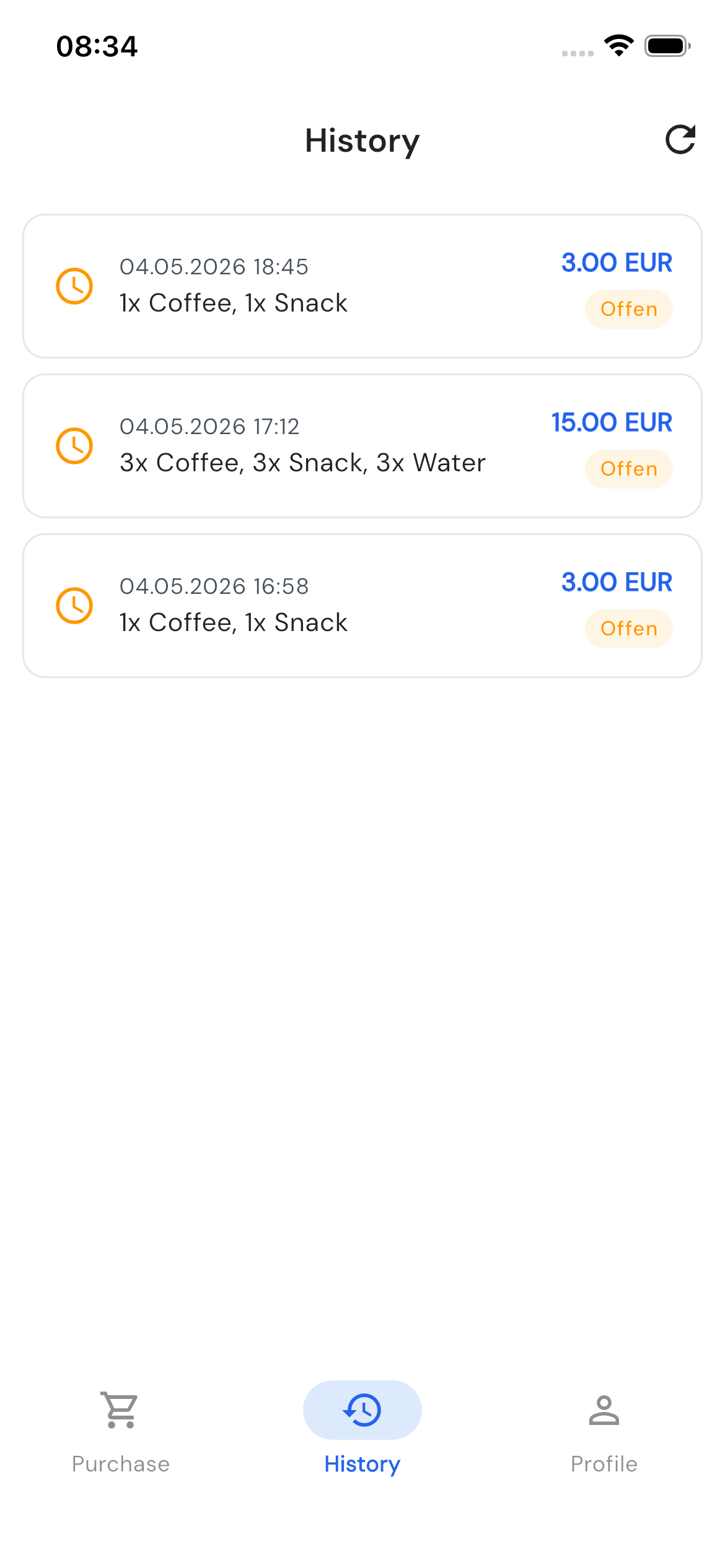
Task: Click the clock icon on the 18:45 order
Action: pyautogui.click(x=74, y=286)
